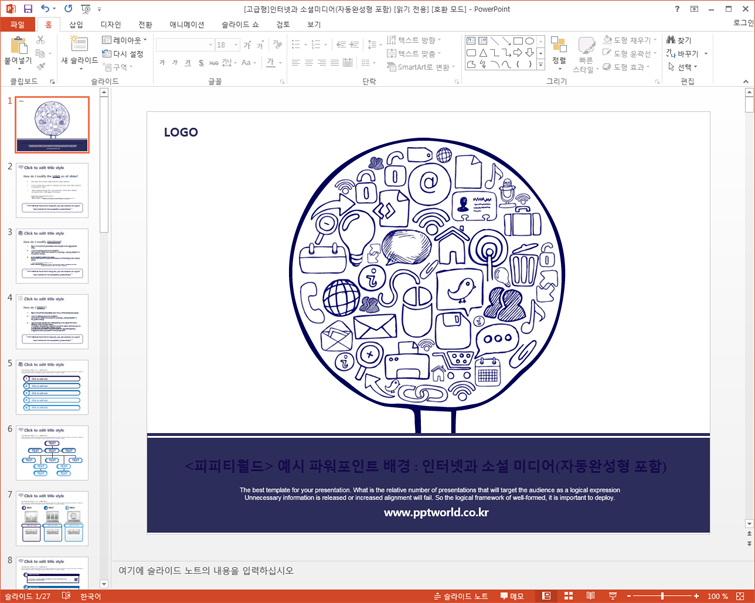Image resolution: width=755 pixels, height=603 pixels.
Task: Toggle Justify paragraph alignment button
Action: [x=335, y=63]
